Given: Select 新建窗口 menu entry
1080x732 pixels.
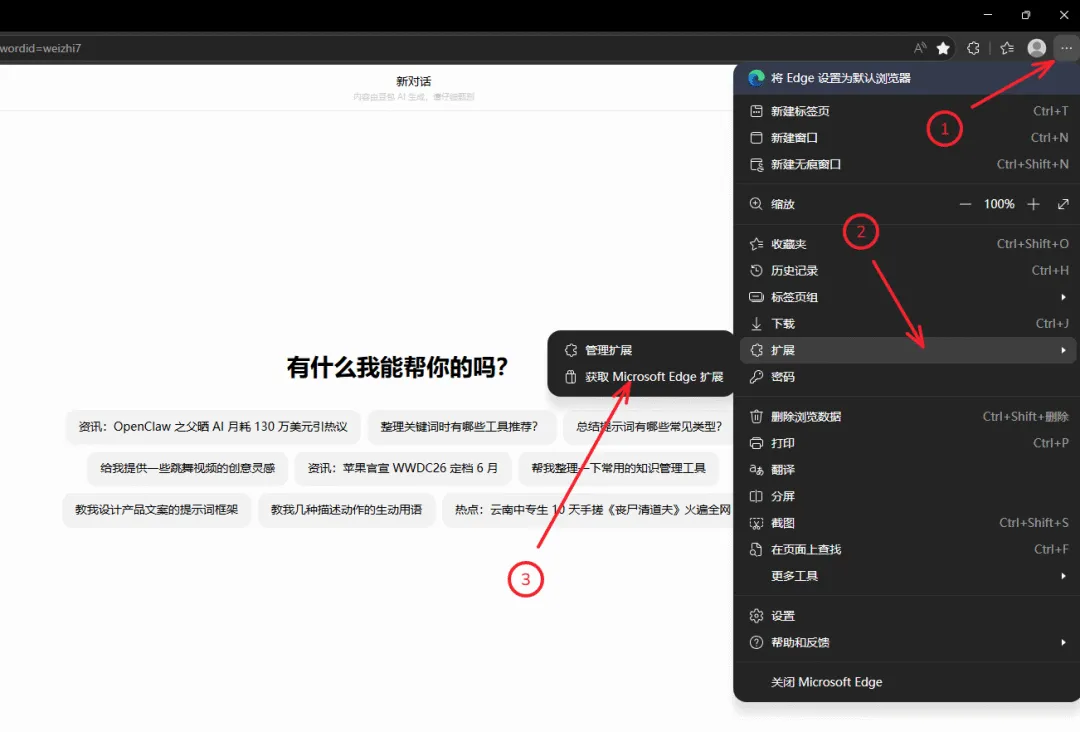Looking at the screenshot, I should [x=908, y=138].
